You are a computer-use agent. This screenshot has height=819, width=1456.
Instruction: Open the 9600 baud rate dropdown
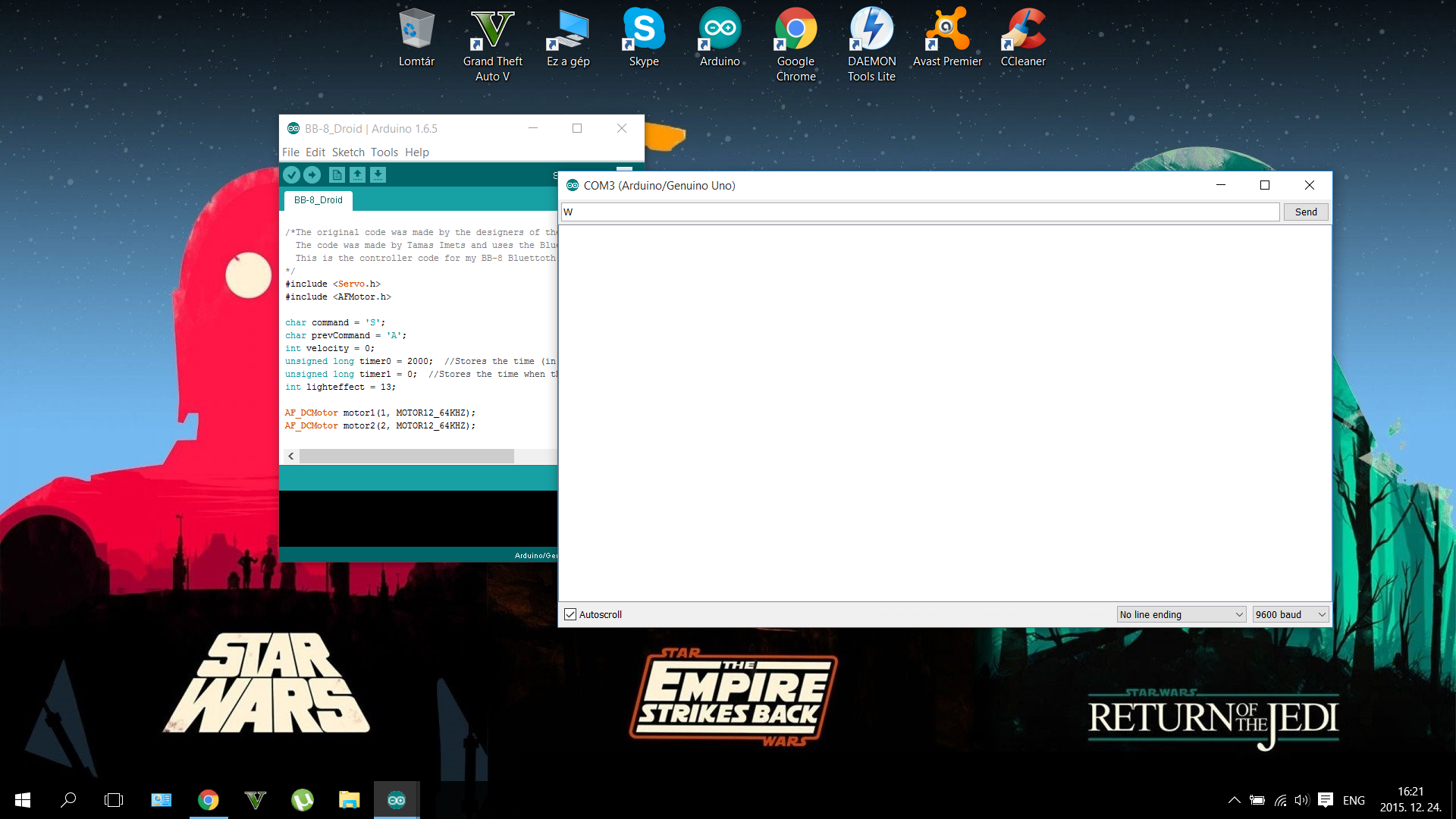point(1290,614)
